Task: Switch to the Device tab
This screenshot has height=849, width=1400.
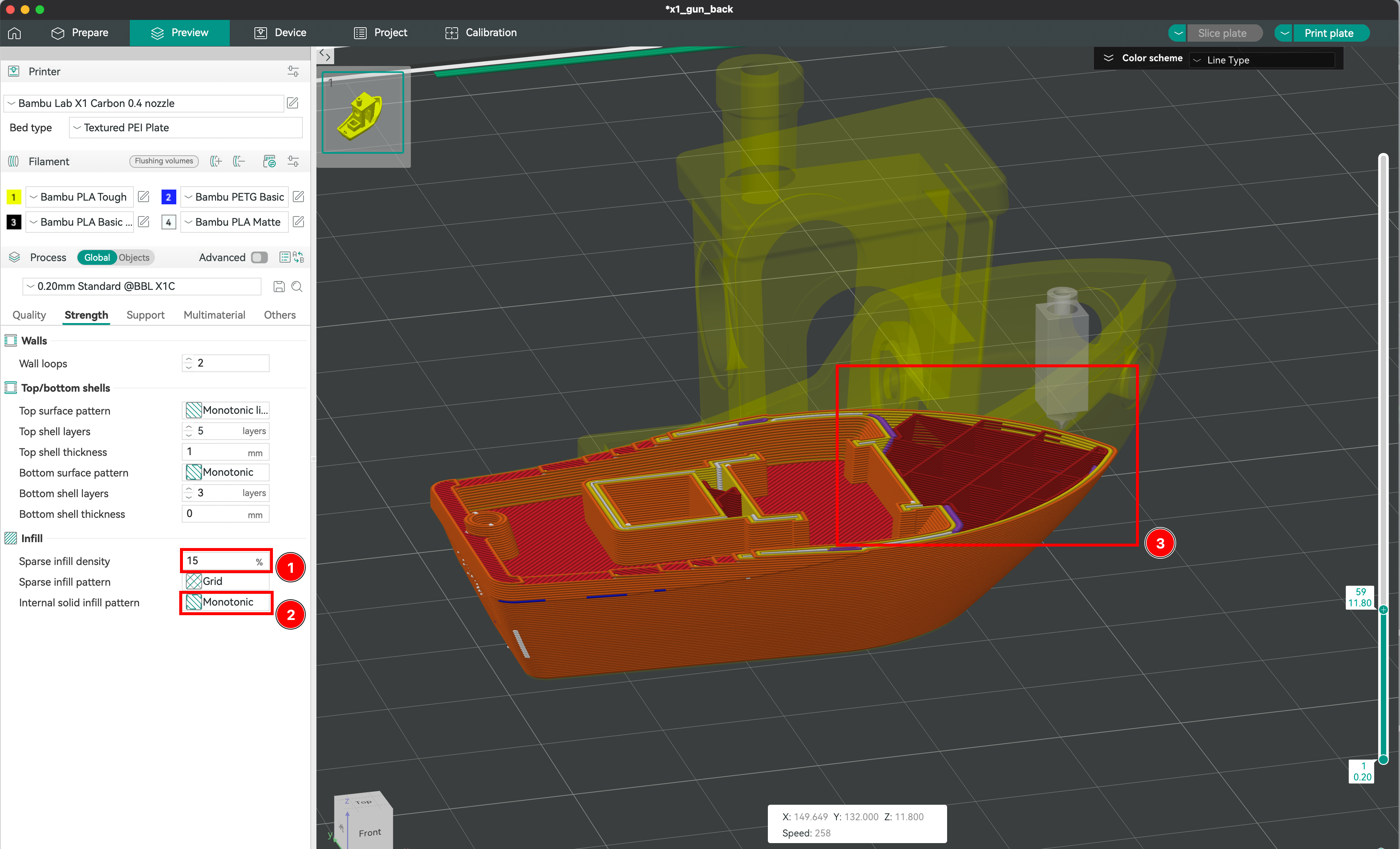Action: point(280,33)
